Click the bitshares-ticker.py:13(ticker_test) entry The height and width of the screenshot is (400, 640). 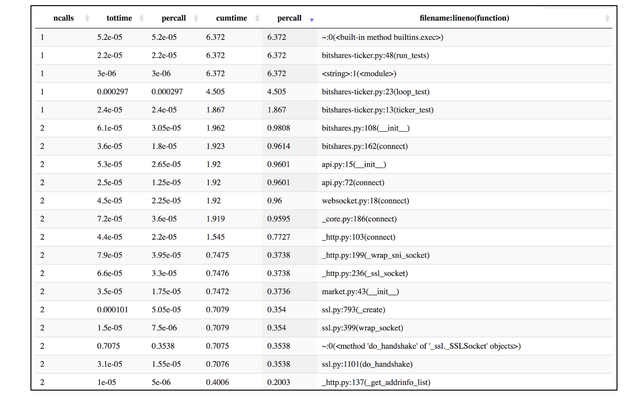point(378,110)
